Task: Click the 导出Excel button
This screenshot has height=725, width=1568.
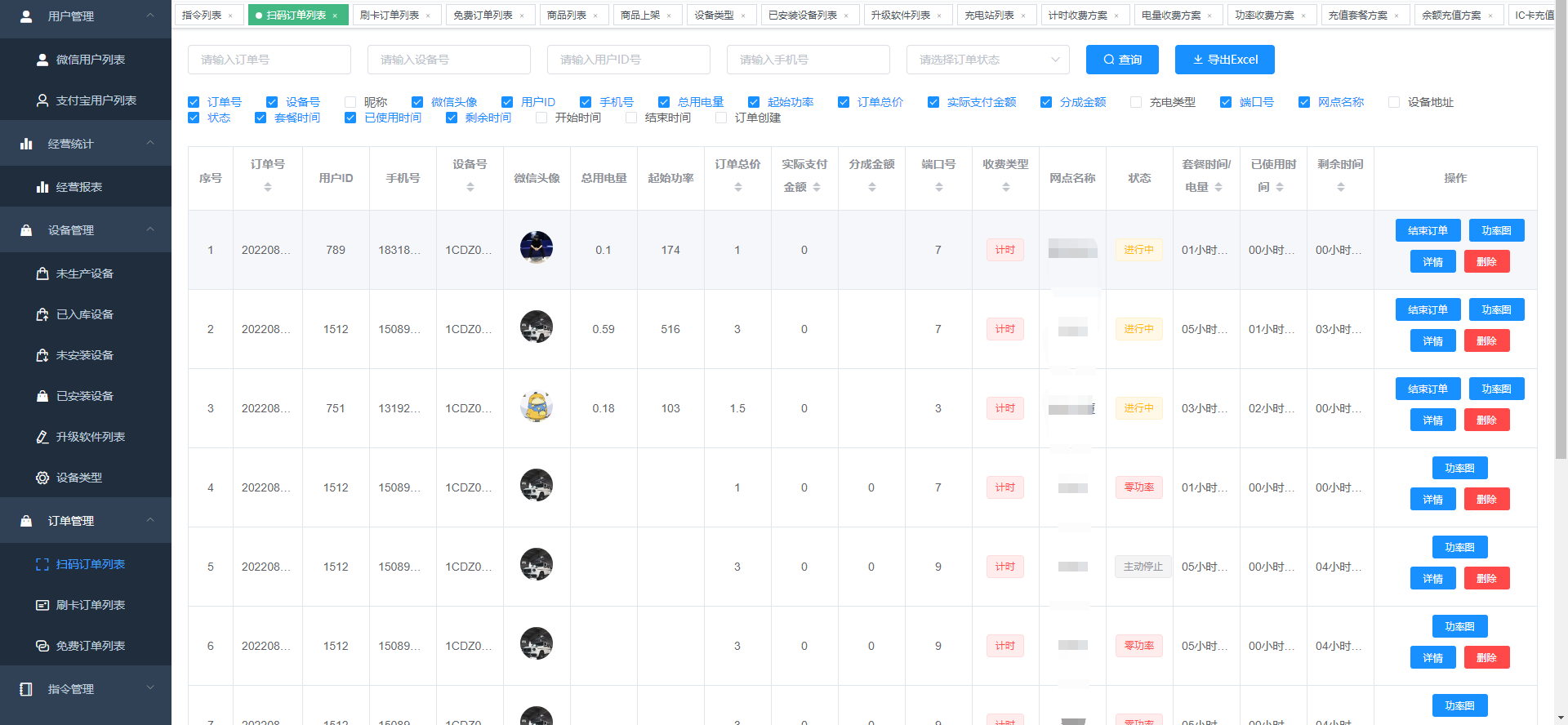Action: point(1225,60)
